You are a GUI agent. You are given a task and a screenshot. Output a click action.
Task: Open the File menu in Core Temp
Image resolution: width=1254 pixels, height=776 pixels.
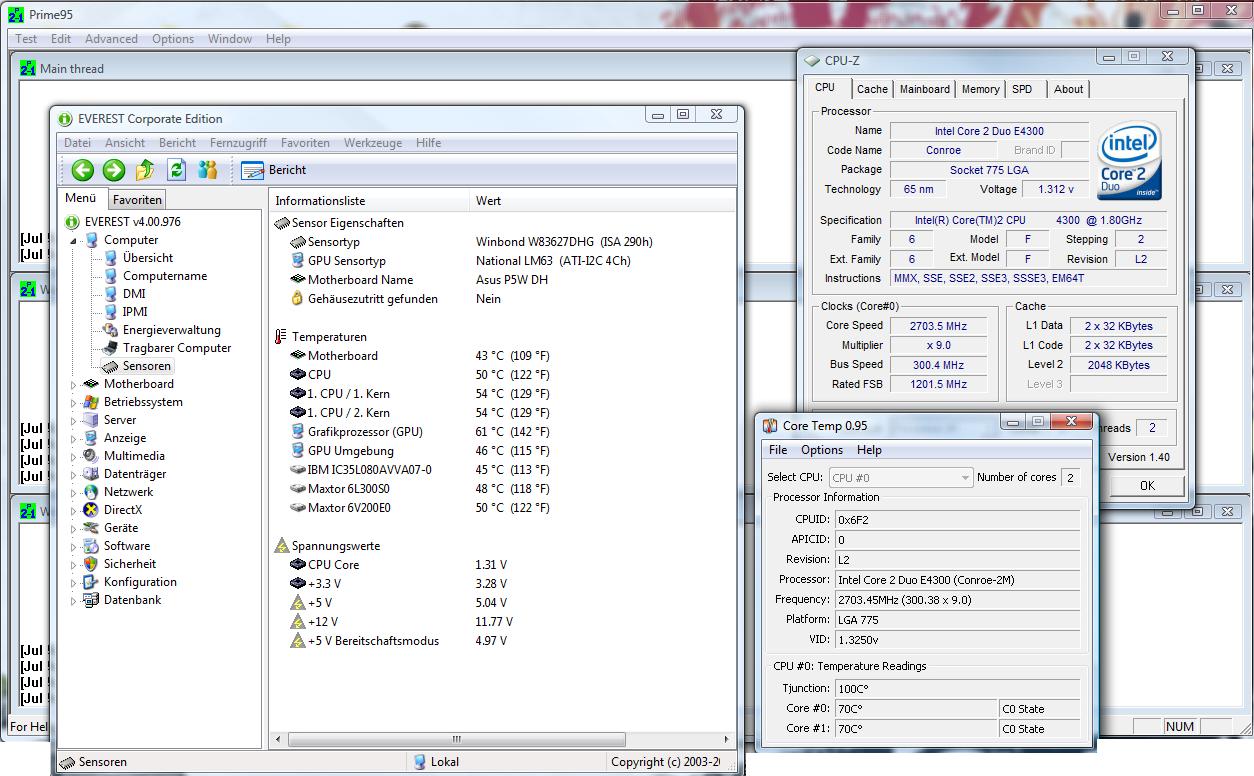pyautogui.click(x=778, y=450)
